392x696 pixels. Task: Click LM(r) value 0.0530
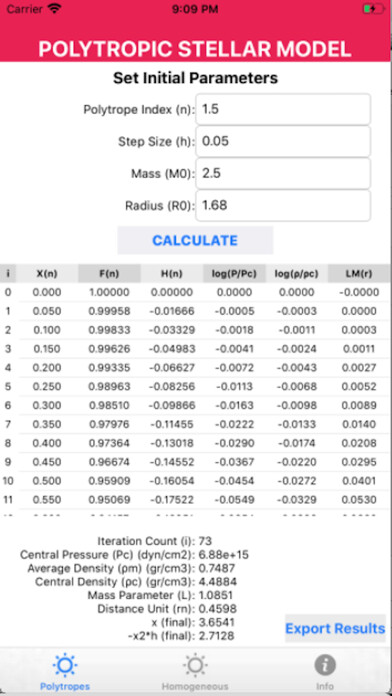359,500
